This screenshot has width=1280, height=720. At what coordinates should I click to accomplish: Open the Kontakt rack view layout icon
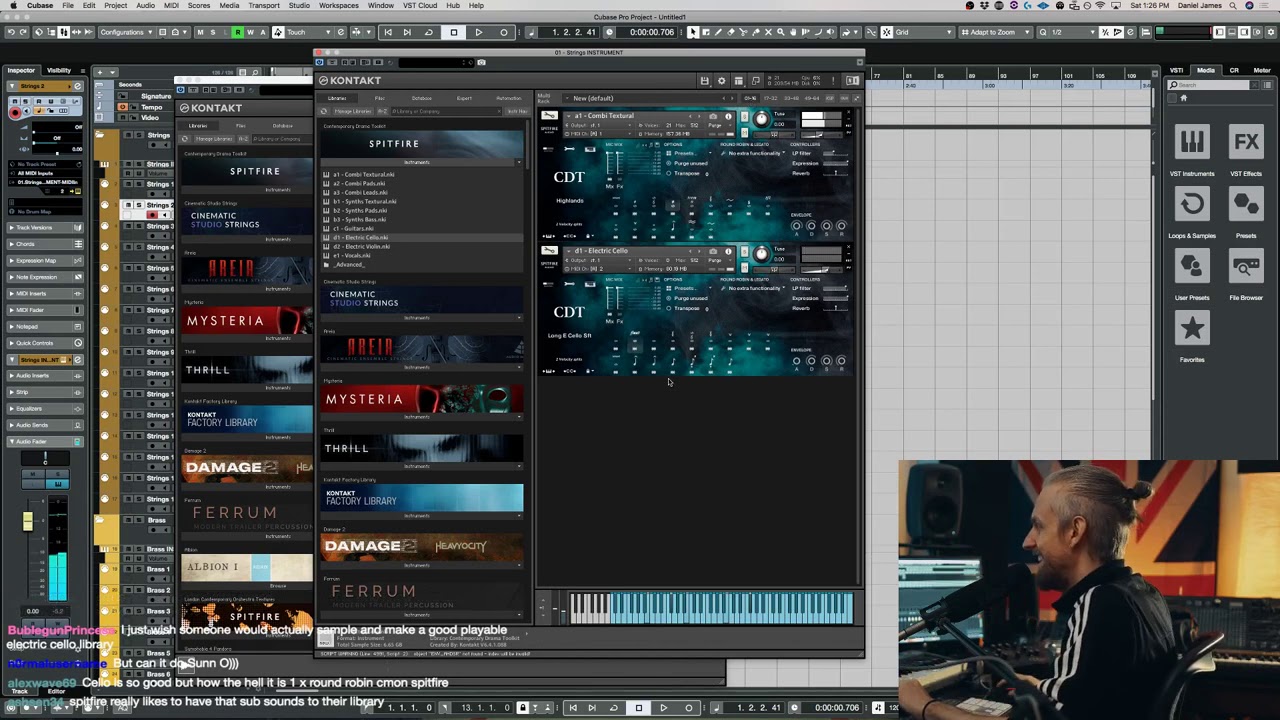coord(738,81)
